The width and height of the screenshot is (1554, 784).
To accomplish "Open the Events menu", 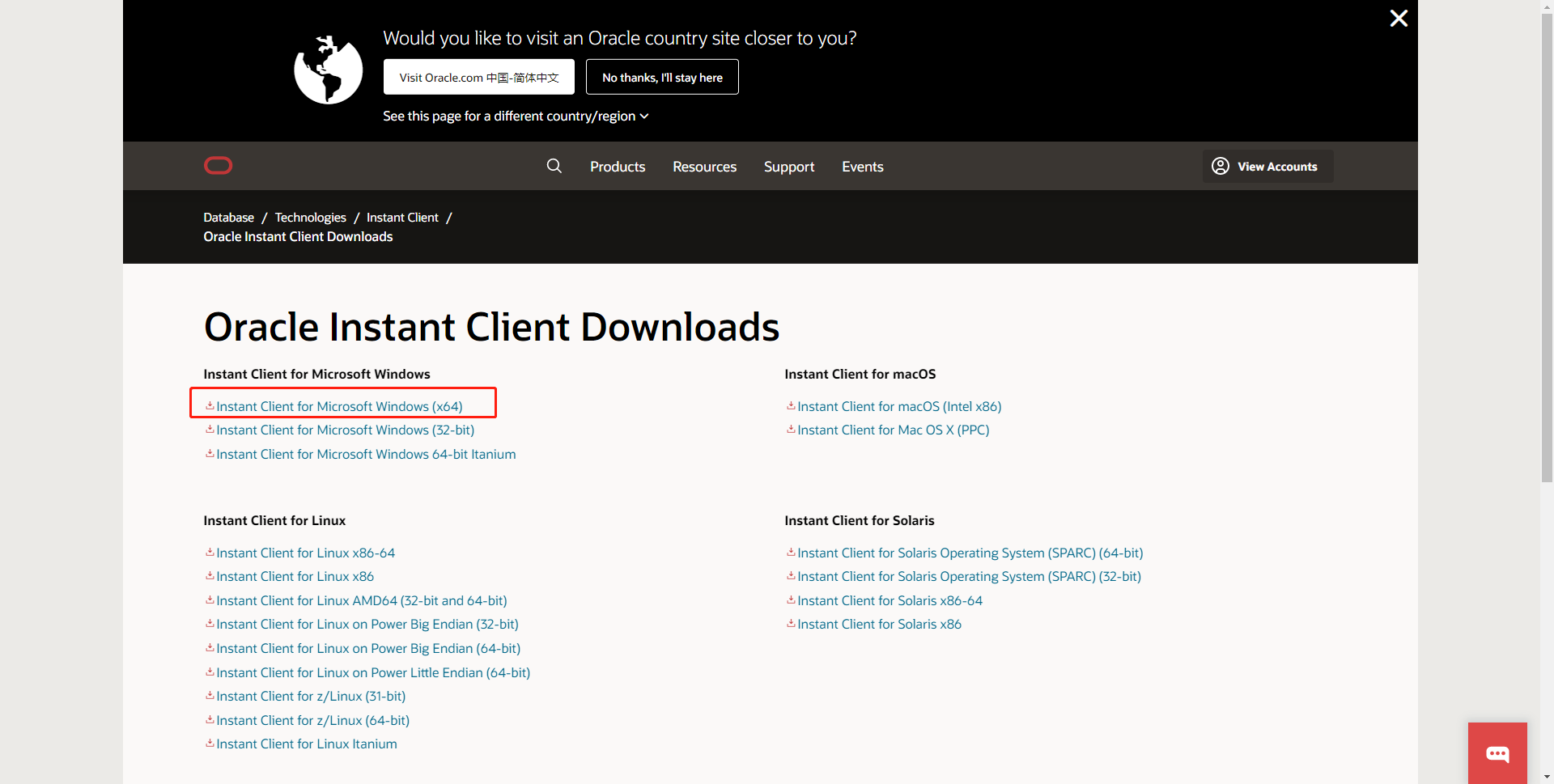I will coord(863,167).
